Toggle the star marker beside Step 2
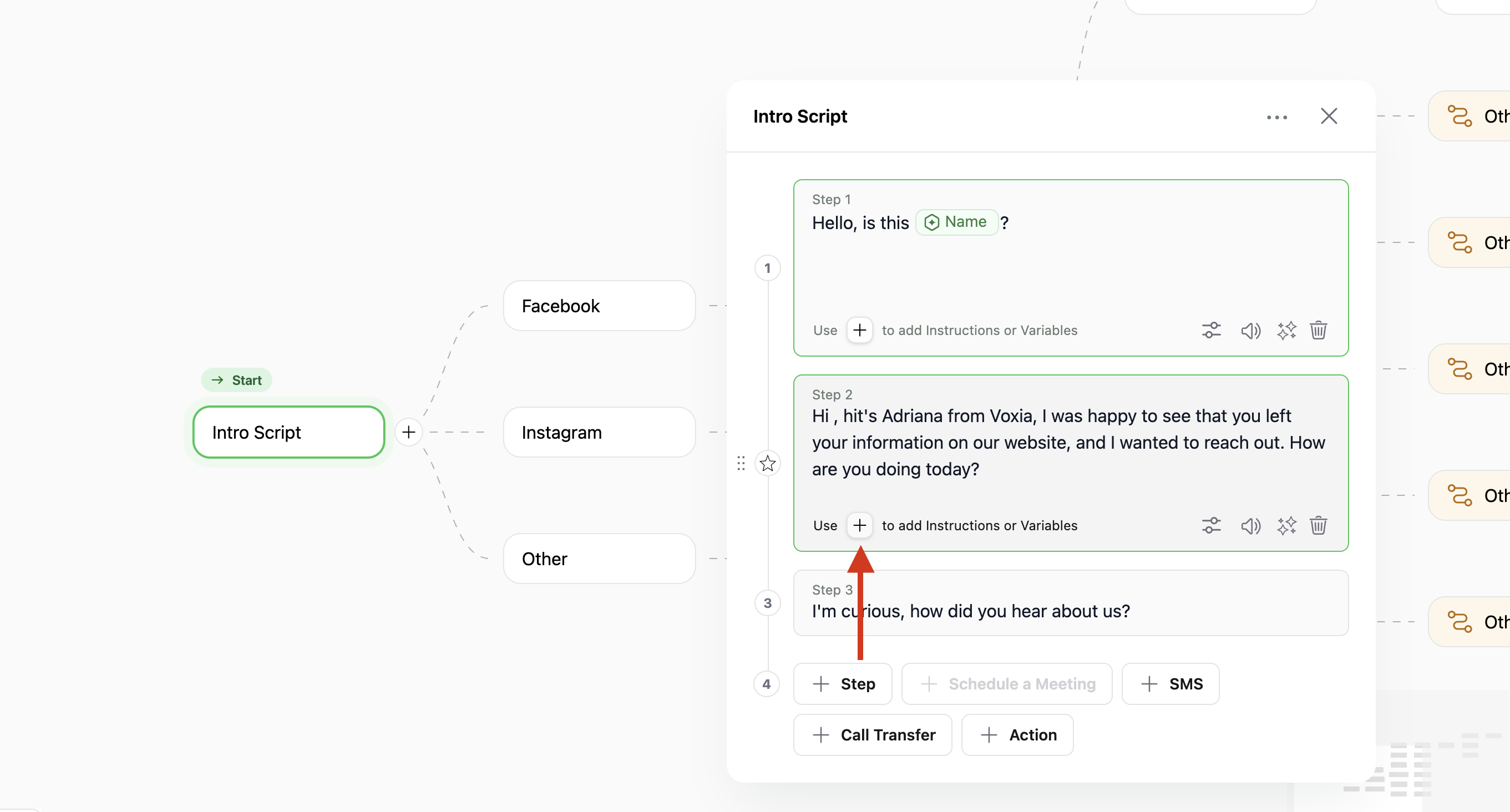Viewport: 1510px width, 812px height. pyautogui.click(x=767, y=464)
